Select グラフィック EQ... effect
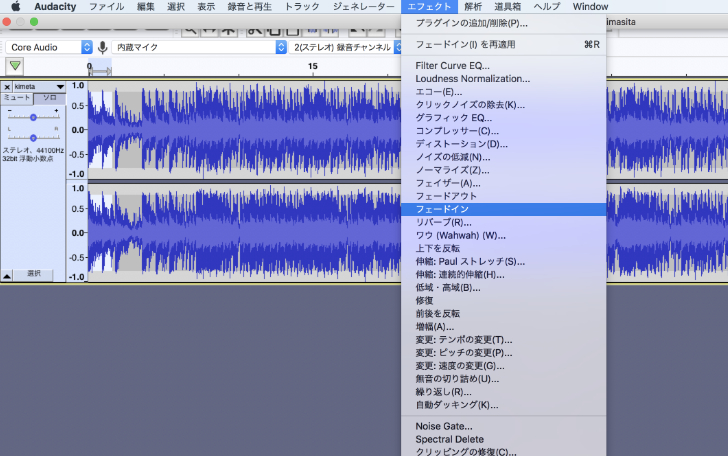The image size is (728, 456). (x=504, y=118)
